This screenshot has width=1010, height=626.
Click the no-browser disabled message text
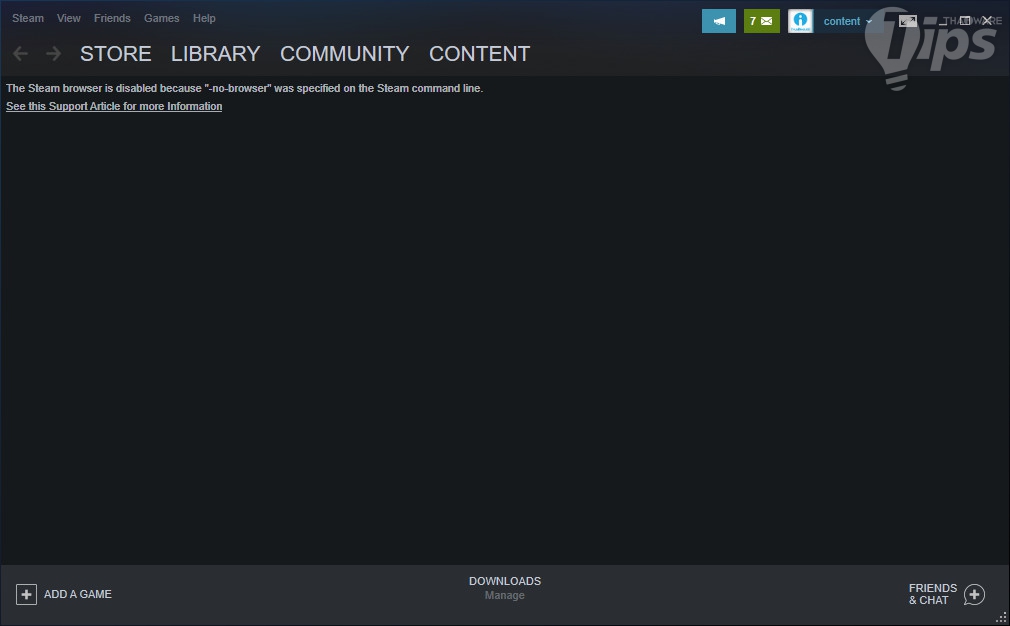tap(245, 88)
